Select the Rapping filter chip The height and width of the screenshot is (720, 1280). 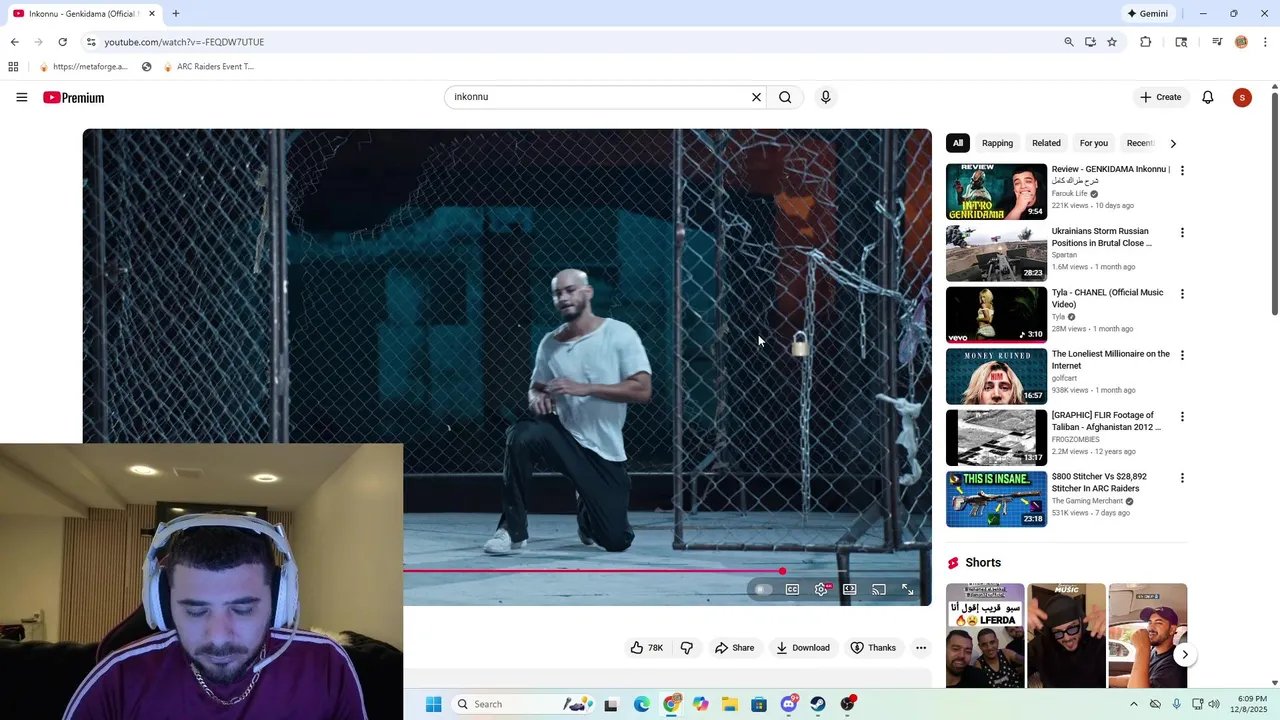click(x=997, y=143)
